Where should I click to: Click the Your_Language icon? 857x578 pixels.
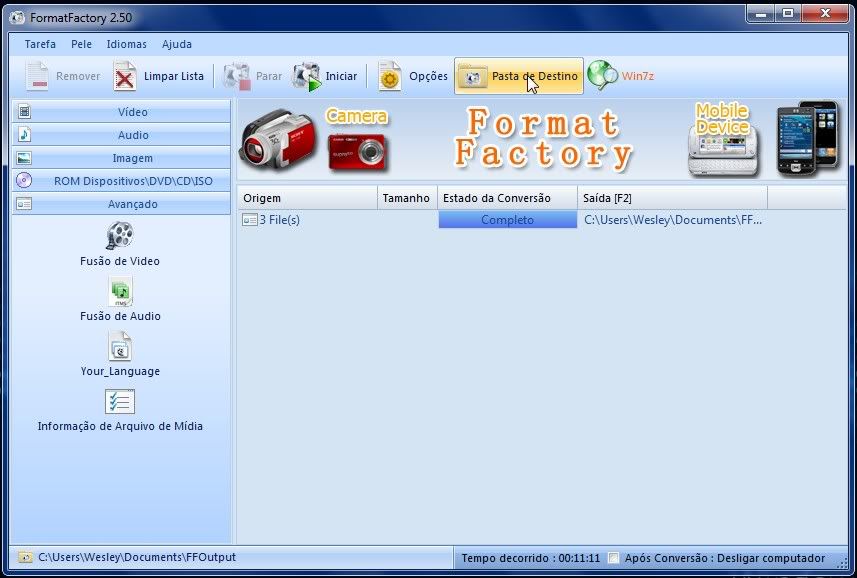(x=120, y=347)
